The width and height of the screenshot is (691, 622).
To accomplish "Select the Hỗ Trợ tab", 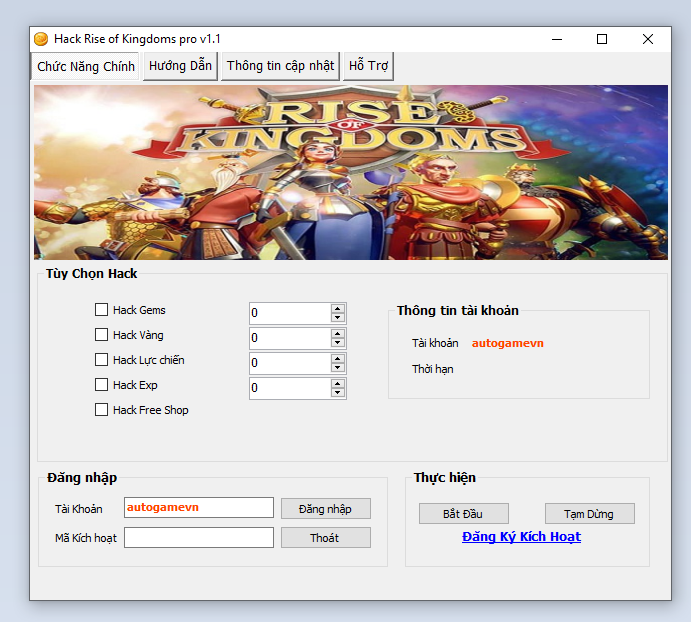I will [368, 66].
